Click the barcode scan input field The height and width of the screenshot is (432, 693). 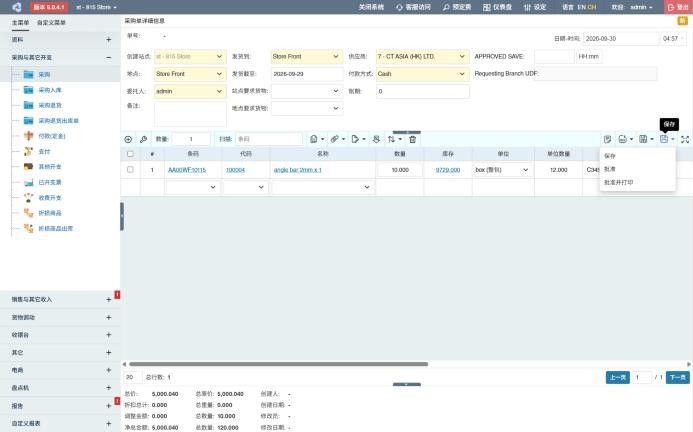(x=269, y=139)
